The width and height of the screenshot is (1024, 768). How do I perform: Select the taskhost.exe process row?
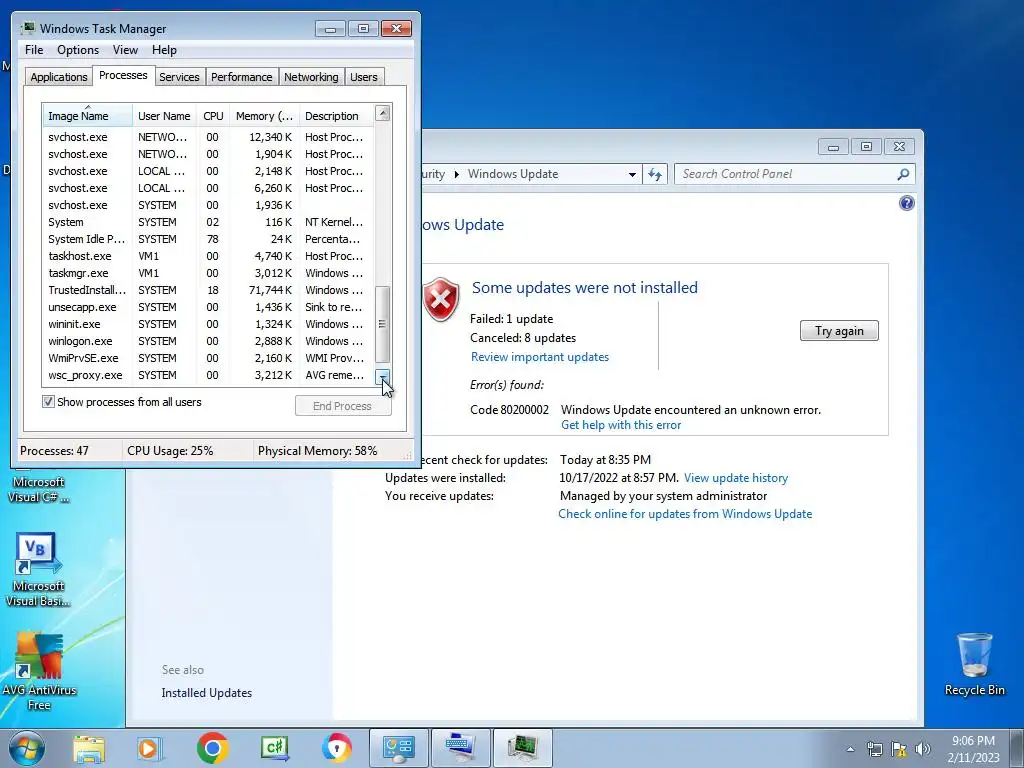[208, 256]
